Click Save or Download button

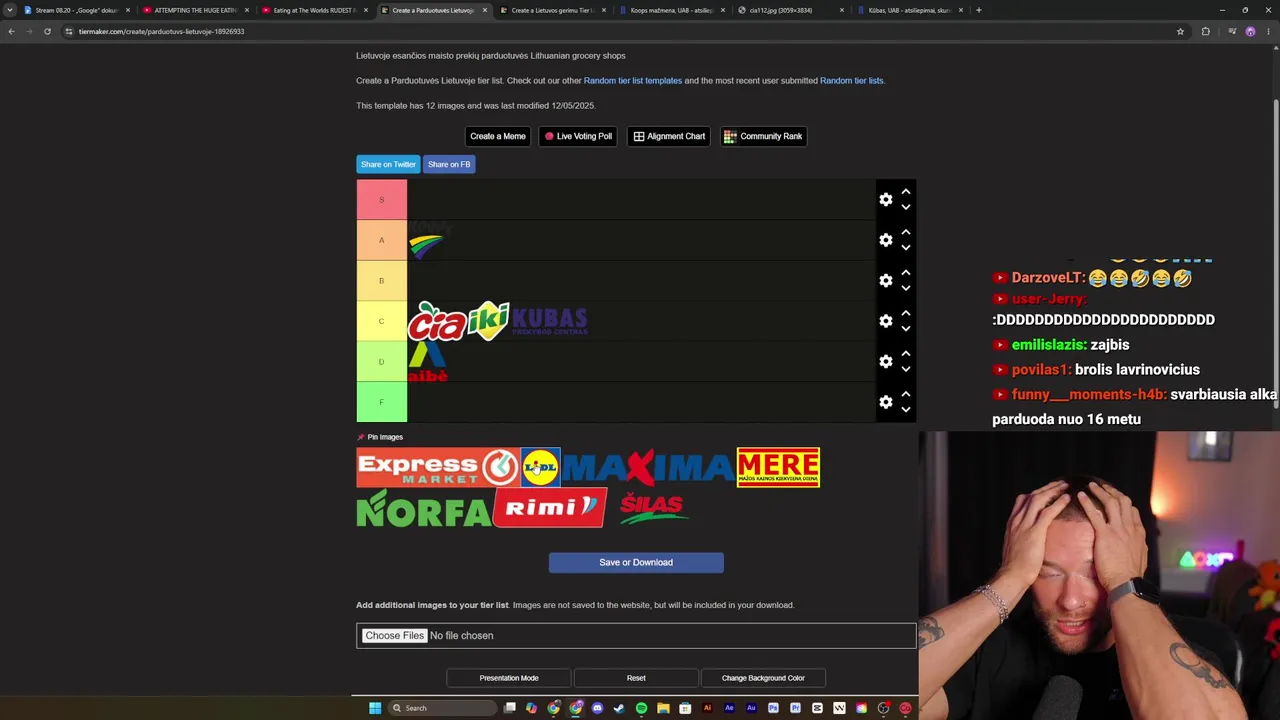pyautogui.click(x=636, y=562)
